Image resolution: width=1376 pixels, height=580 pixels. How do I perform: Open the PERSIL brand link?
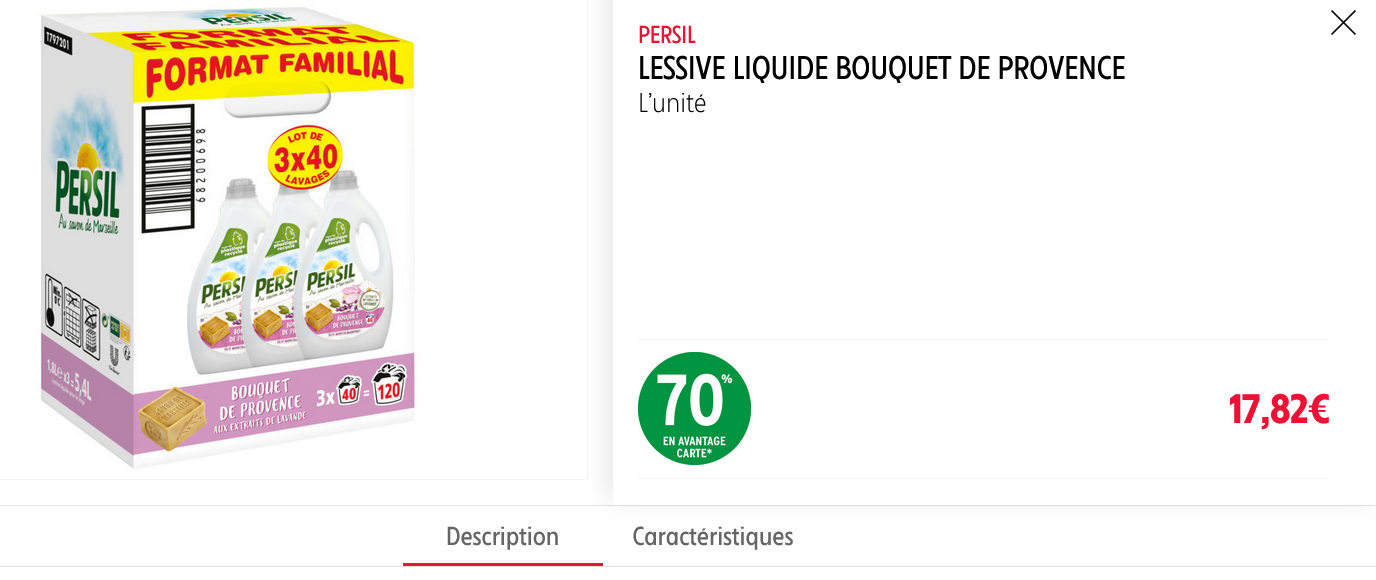(x=665, y=36)
